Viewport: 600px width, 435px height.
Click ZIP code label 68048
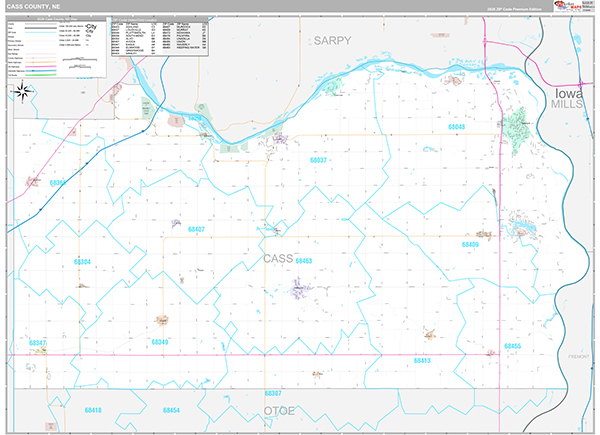coord(458,128)
